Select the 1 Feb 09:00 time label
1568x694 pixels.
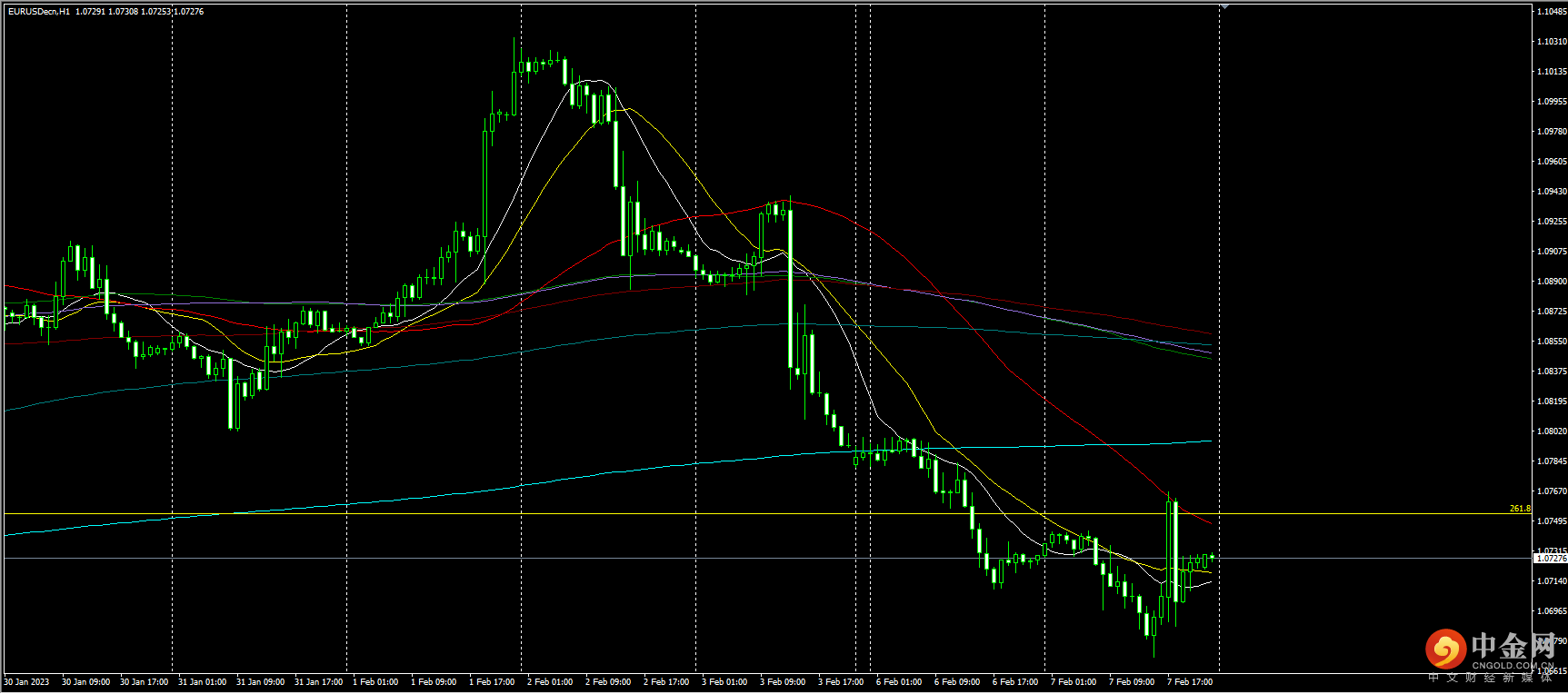click(x=434, y=681)
